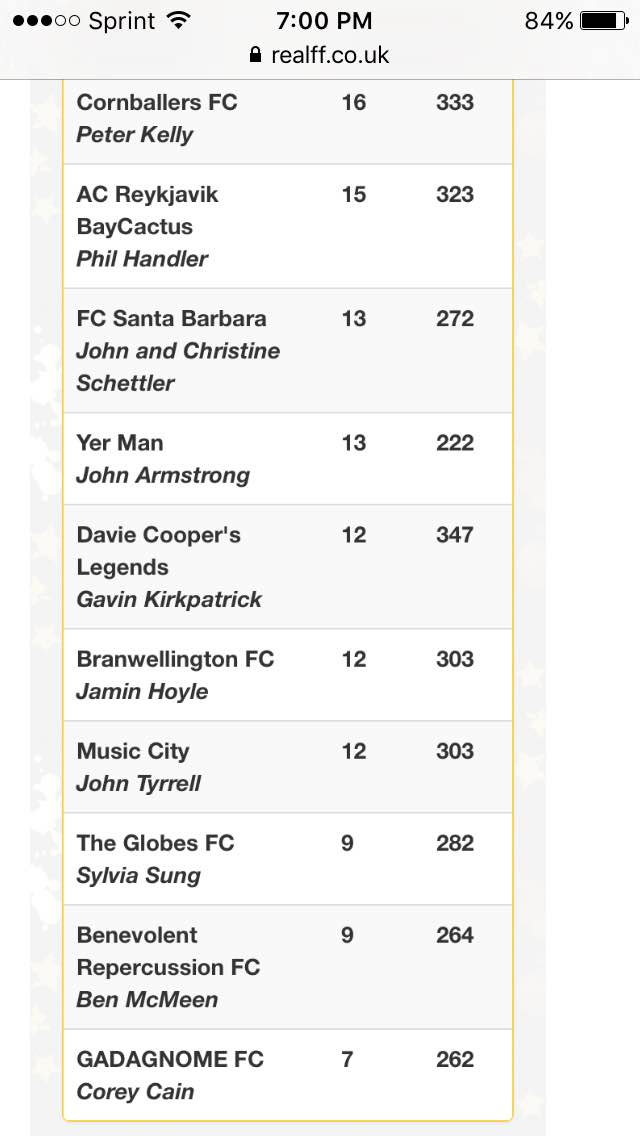Tap the battery icon in status bar
The width and height of the screenshot is (640, 1136).
click(604, 20)
